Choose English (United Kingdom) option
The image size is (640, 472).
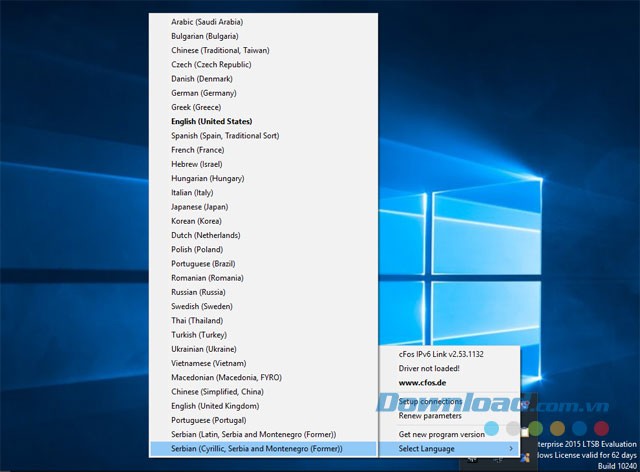[x=215, y=405]
